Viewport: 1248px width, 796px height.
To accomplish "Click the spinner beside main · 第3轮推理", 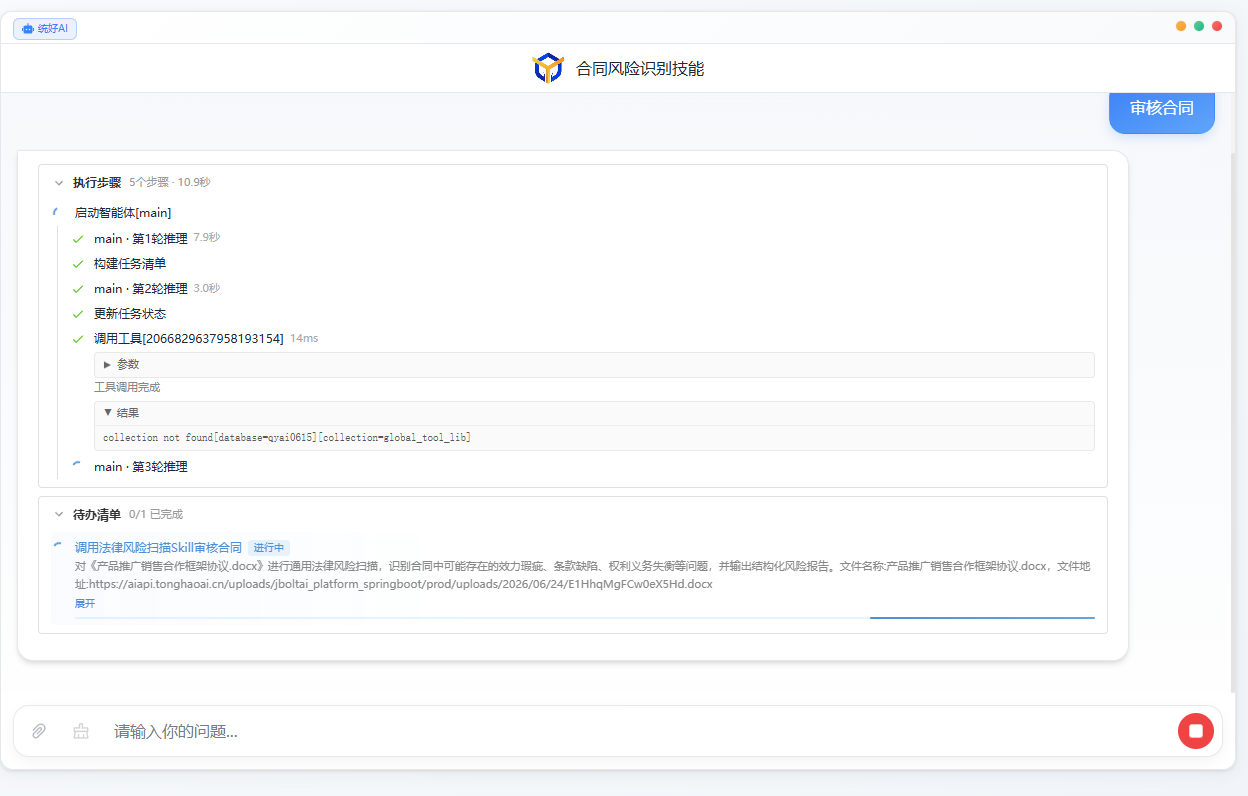I will (x=78, y=466).
